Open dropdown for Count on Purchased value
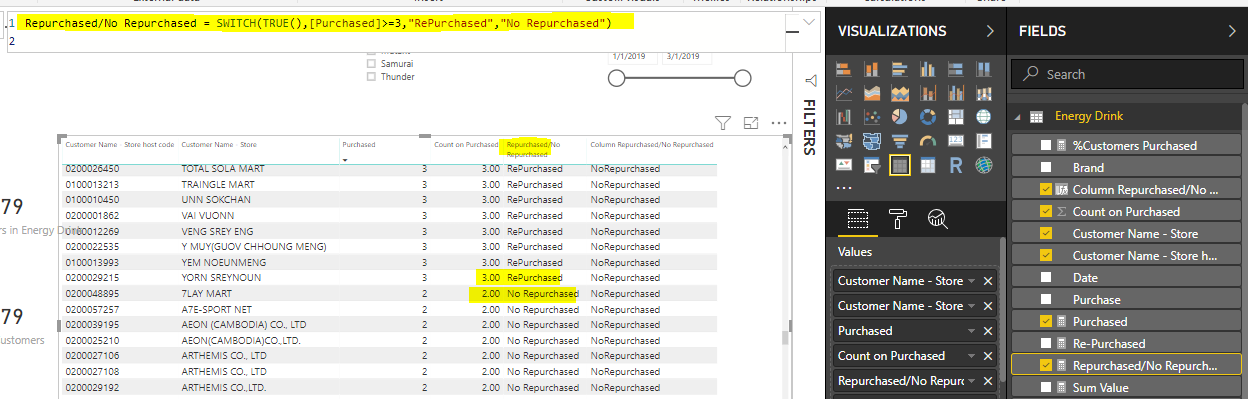 pyautogui.click(x=972, y=356)
